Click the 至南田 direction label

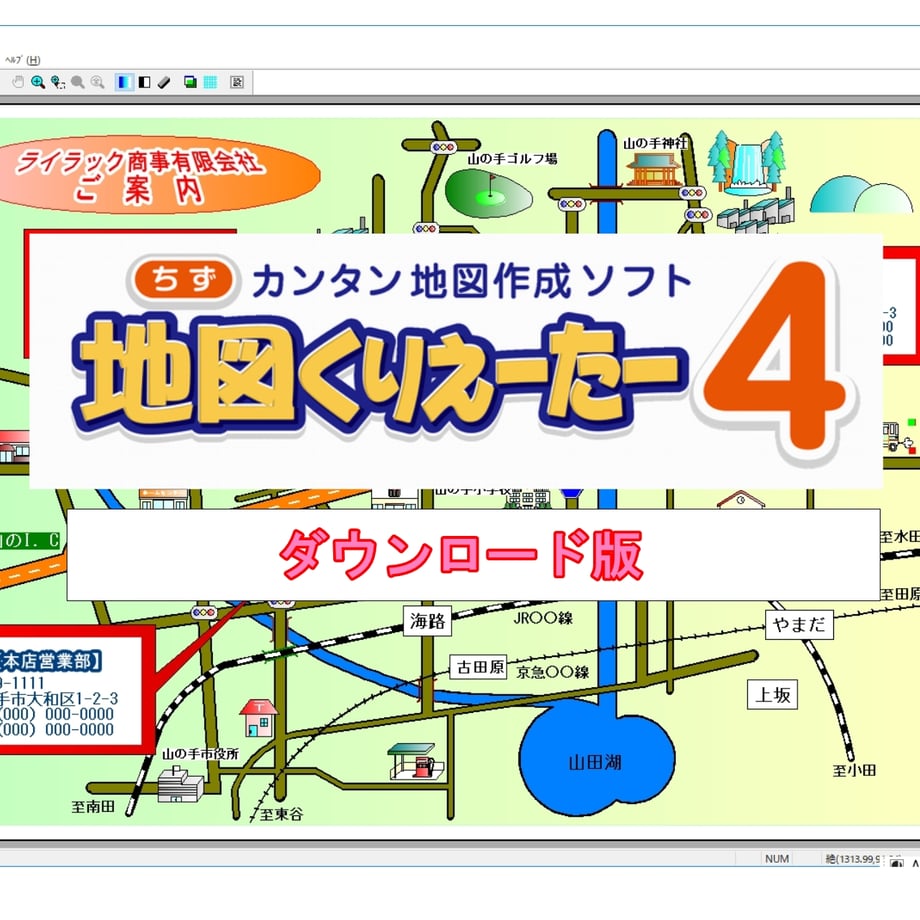coord(93,807)
